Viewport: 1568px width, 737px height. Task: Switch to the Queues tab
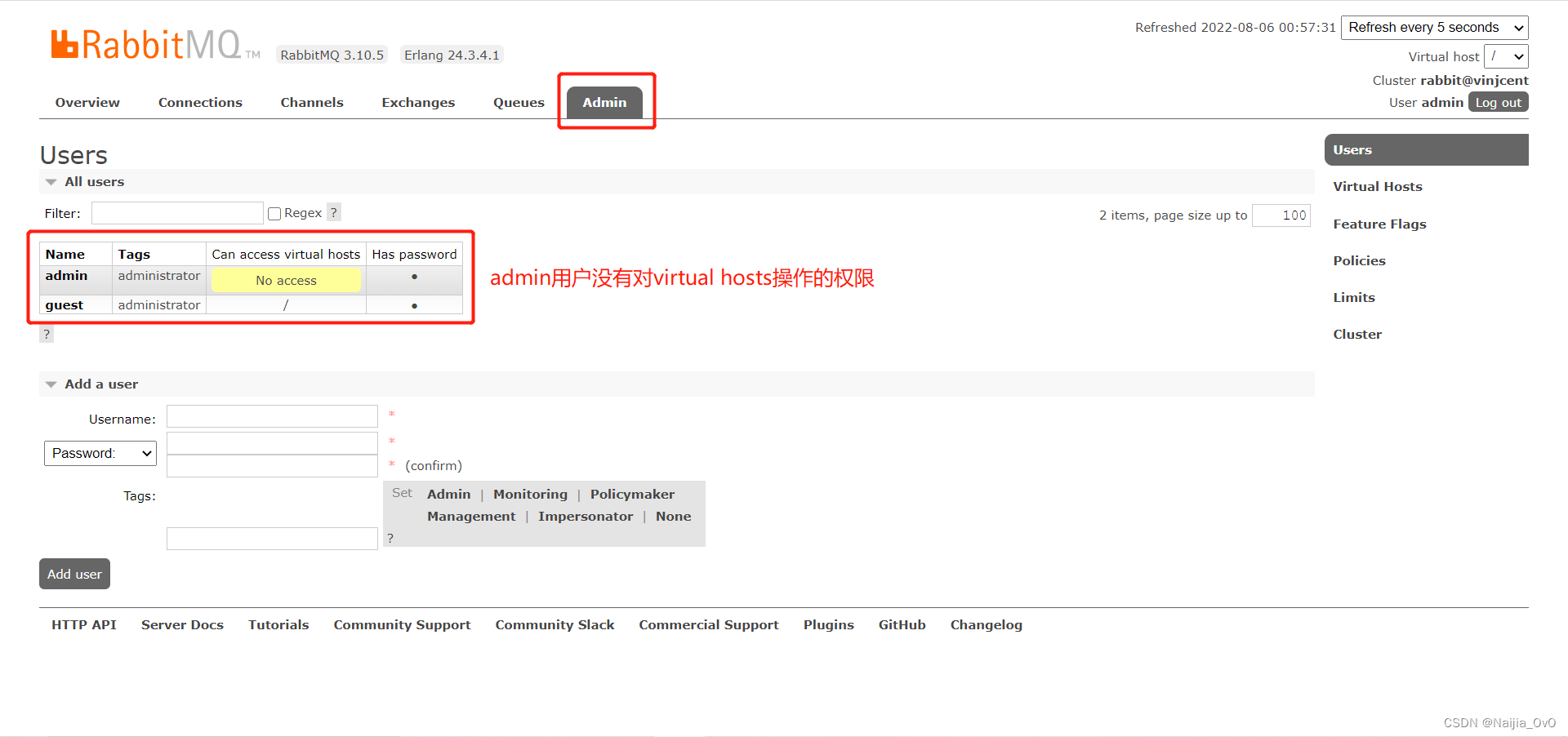coord(519,103)
